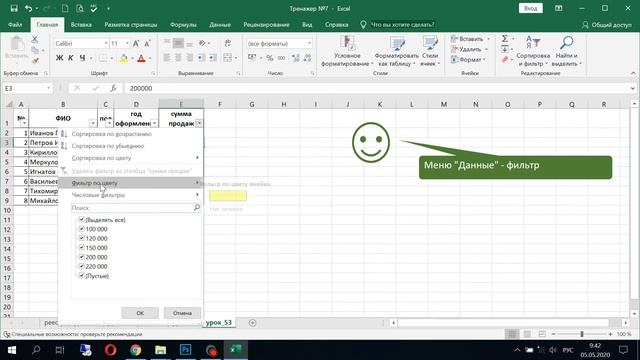The width and height of the screenshot is (640, 360).
Task: Open Числовые фильтры submenu
Action: click(x=131, y=195)
